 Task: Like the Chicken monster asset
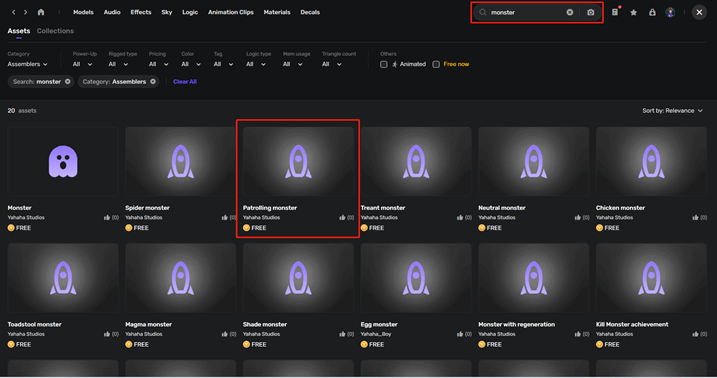click(x=696, y=218)
